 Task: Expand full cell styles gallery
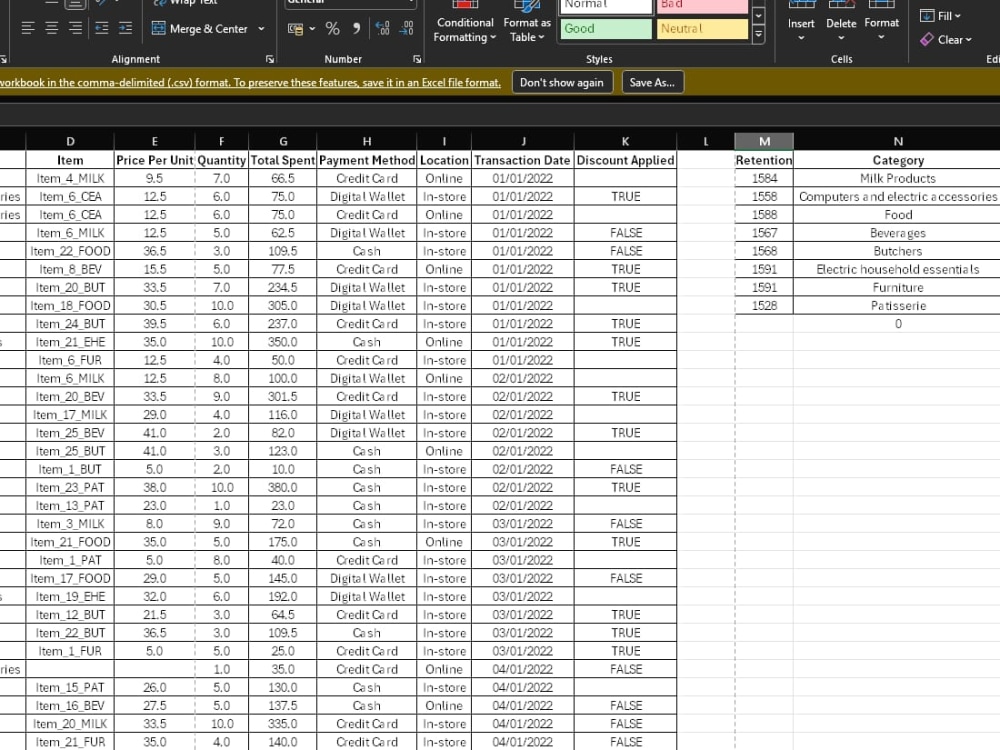758,34
